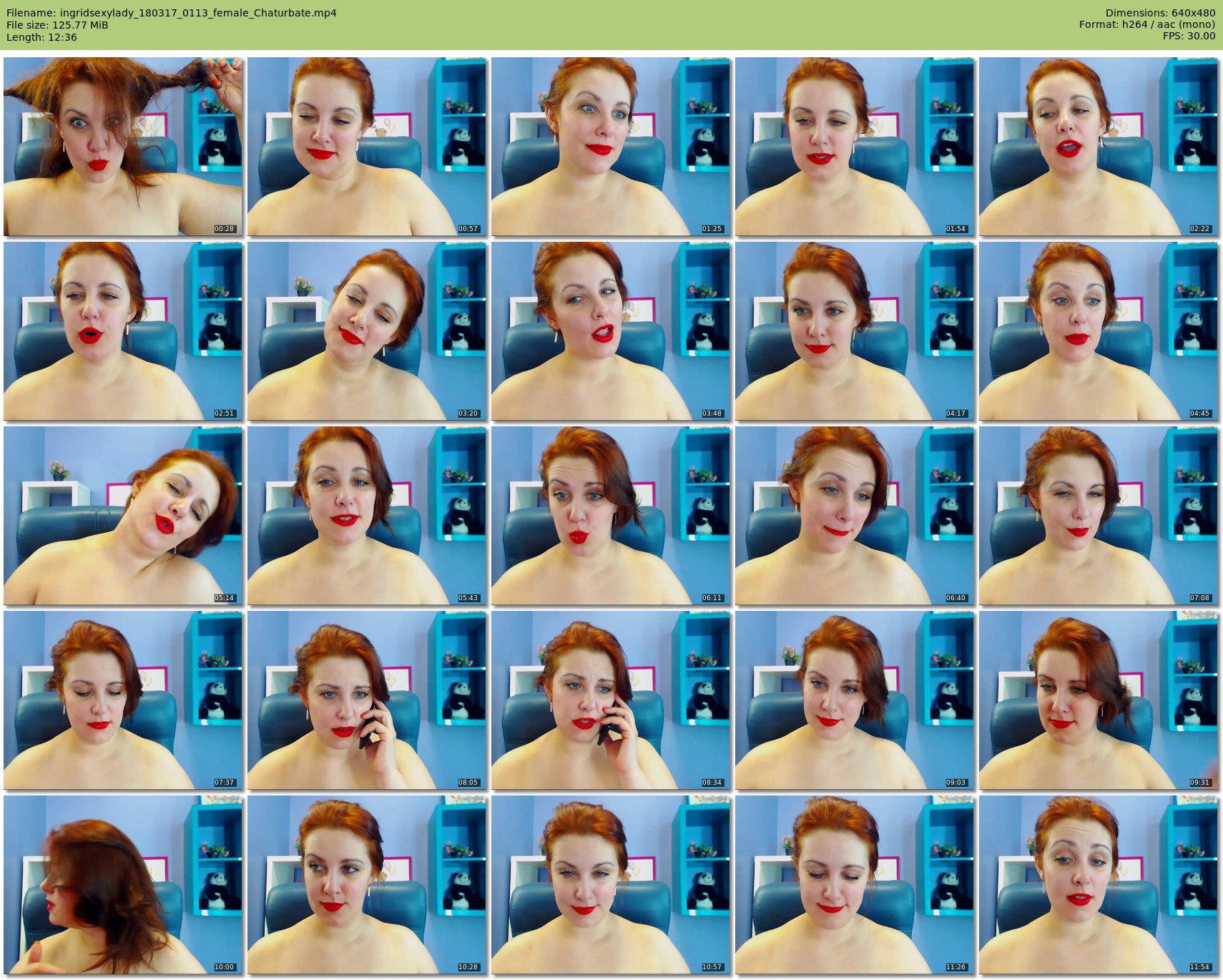Open the frame timestamped 07:08
This screenshot has width=1223, height=980.
click(x=1099, y=516)
